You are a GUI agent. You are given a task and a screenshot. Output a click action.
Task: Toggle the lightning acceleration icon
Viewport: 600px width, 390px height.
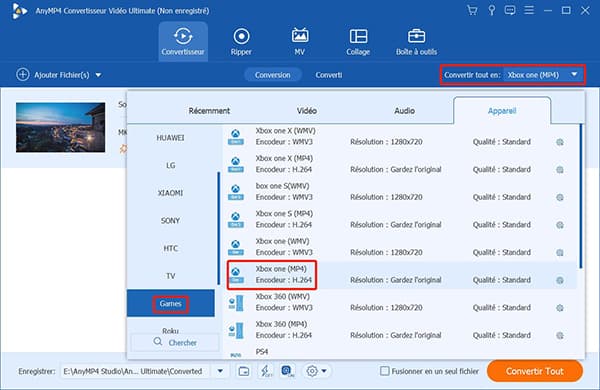click(266, 370)
